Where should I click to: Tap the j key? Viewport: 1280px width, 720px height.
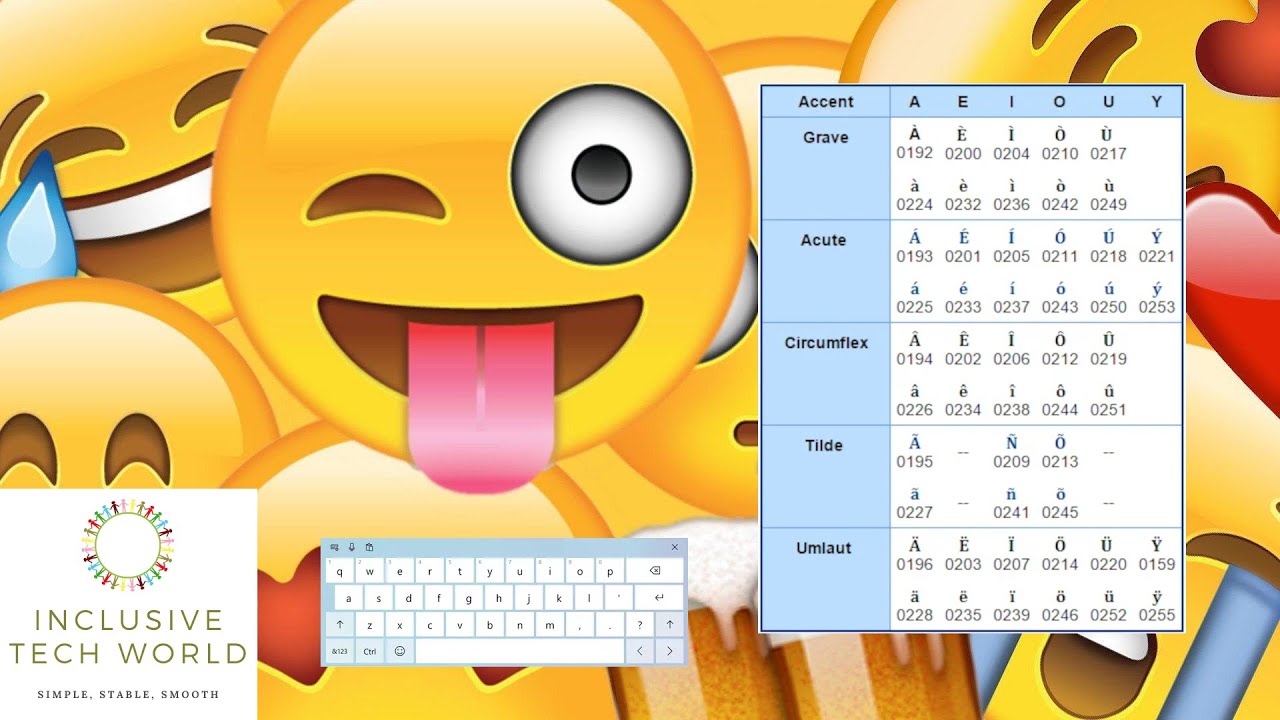pyautogui.click(x=529, y=597)
